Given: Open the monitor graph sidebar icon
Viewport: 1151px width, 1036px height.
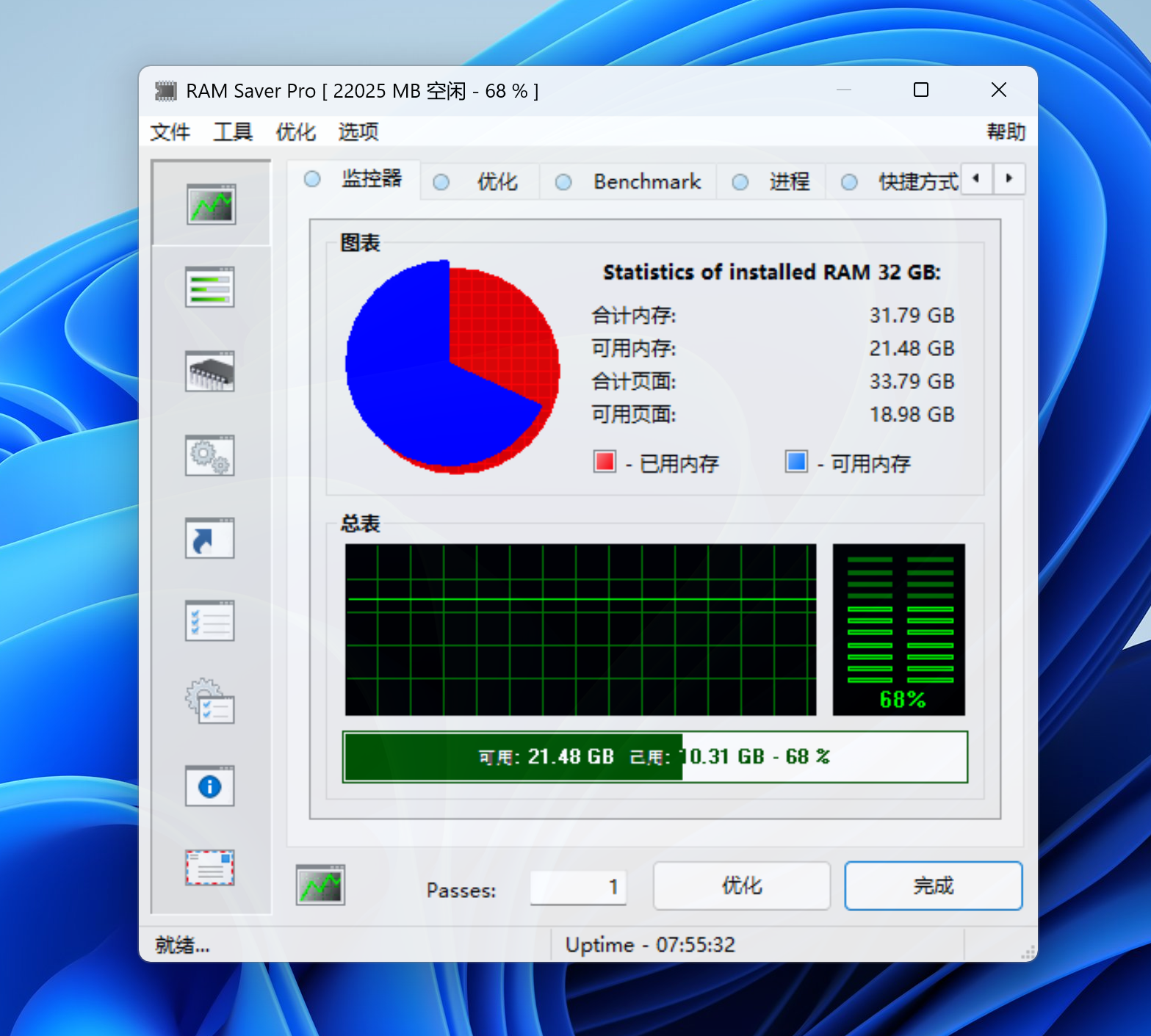Looking at the screenshot, I should click(211, 204).
